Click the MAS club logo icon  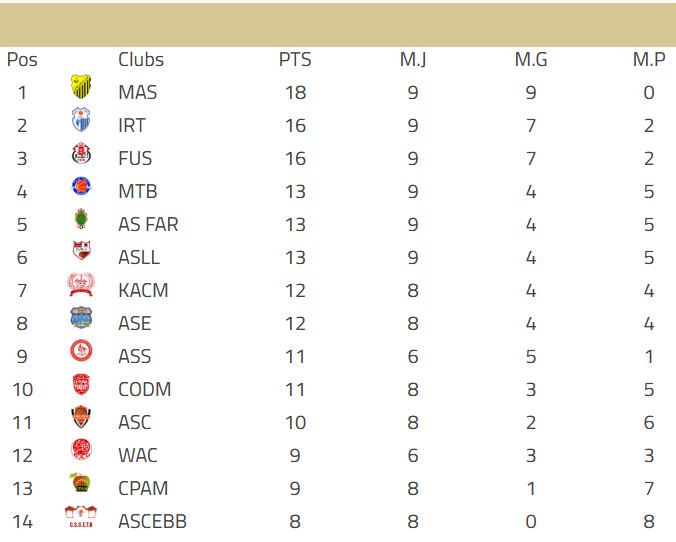pos(81,88)
